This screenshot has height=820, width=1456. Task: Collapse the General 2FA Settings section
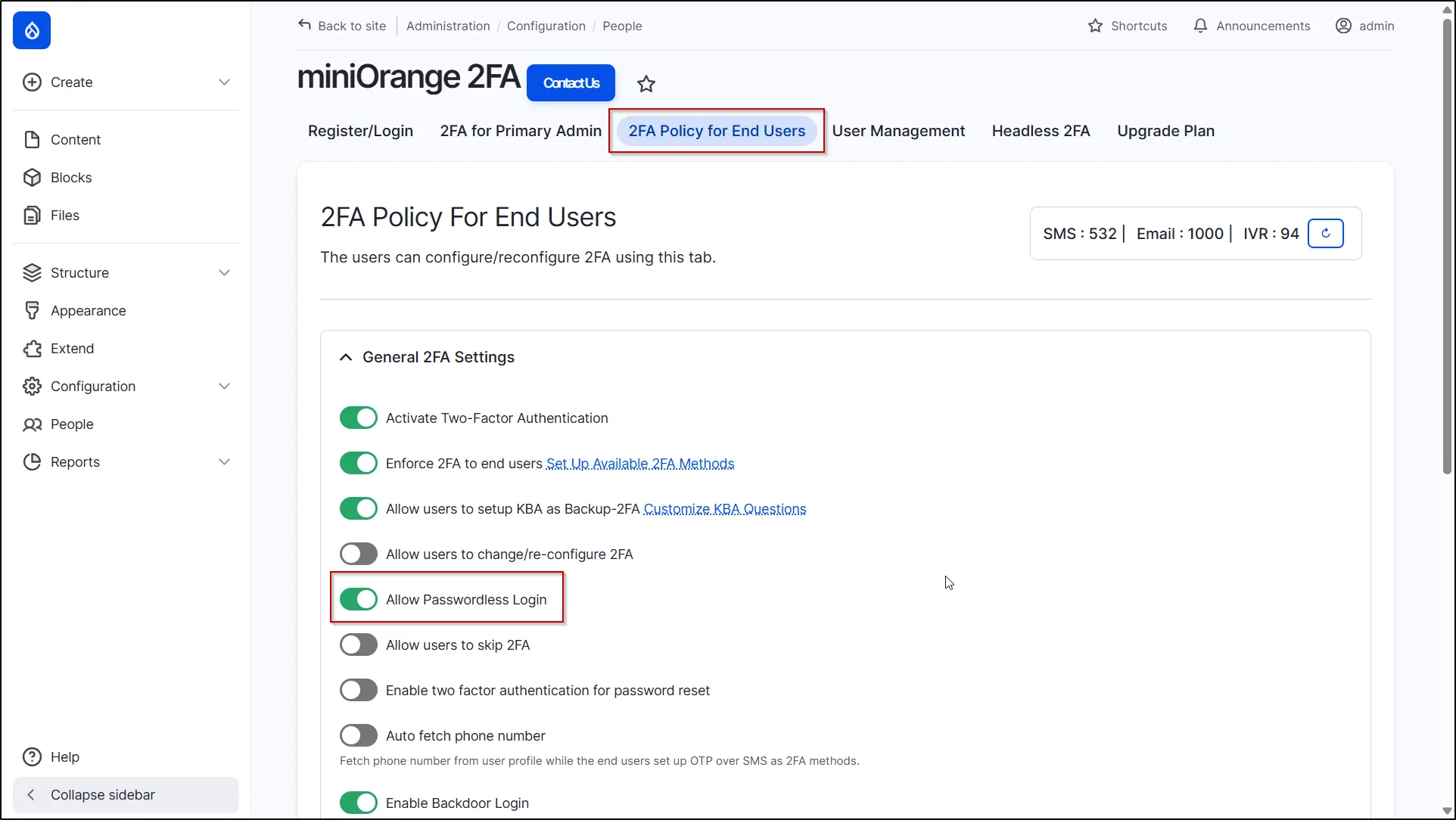[346, 357]
